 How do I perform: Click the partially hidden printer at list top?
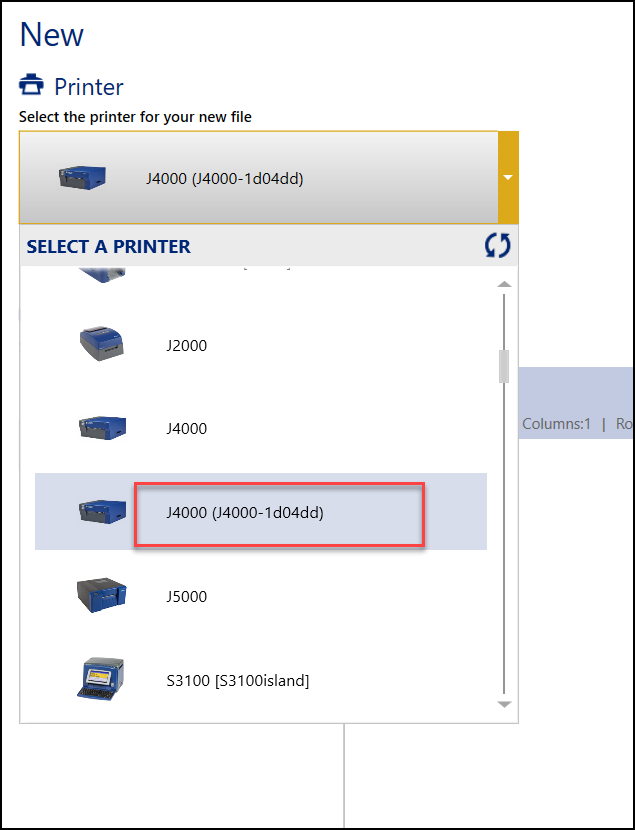(102, 275)
